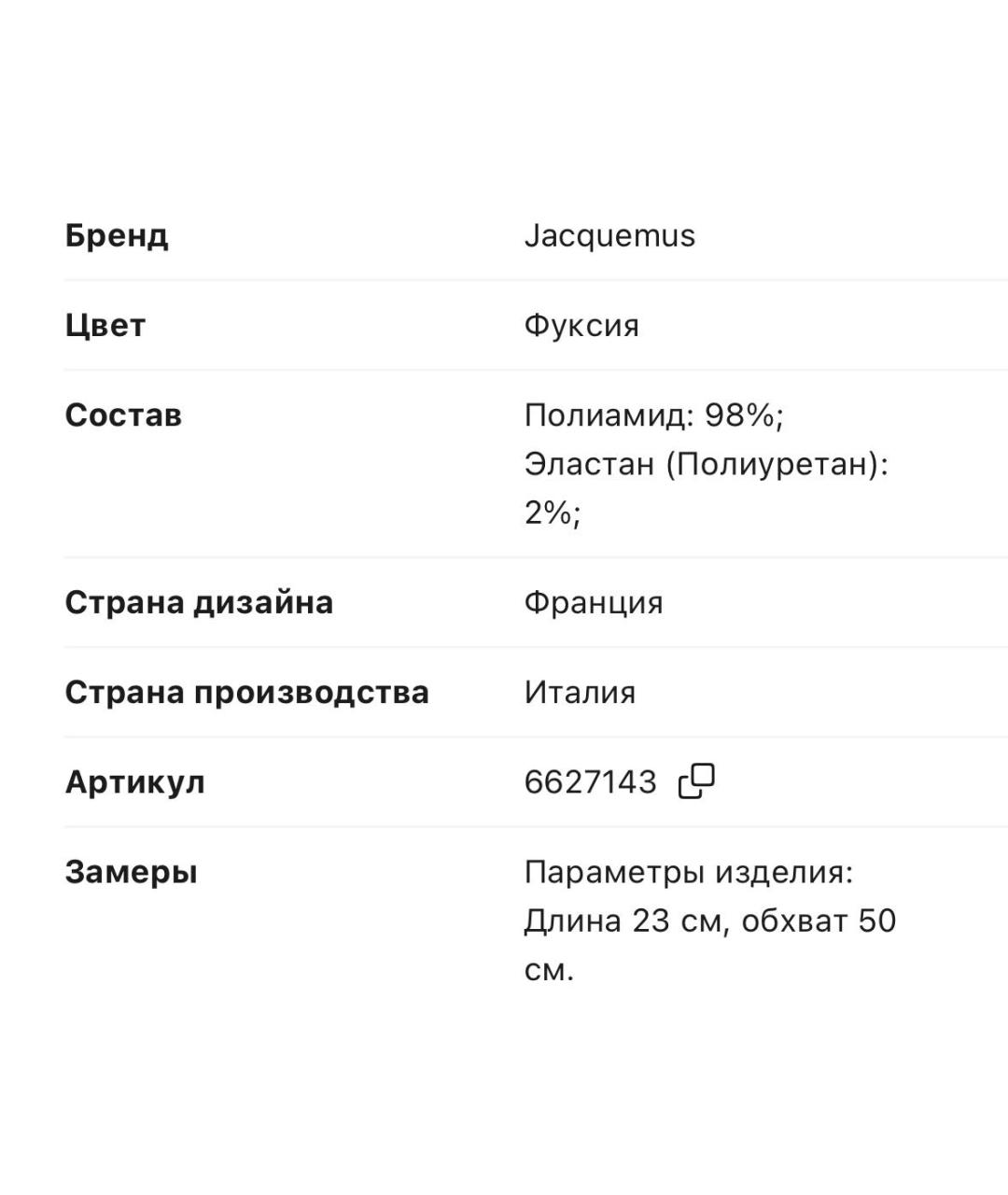
Task: Click the Замеры row label
Action: click(133, 872)
